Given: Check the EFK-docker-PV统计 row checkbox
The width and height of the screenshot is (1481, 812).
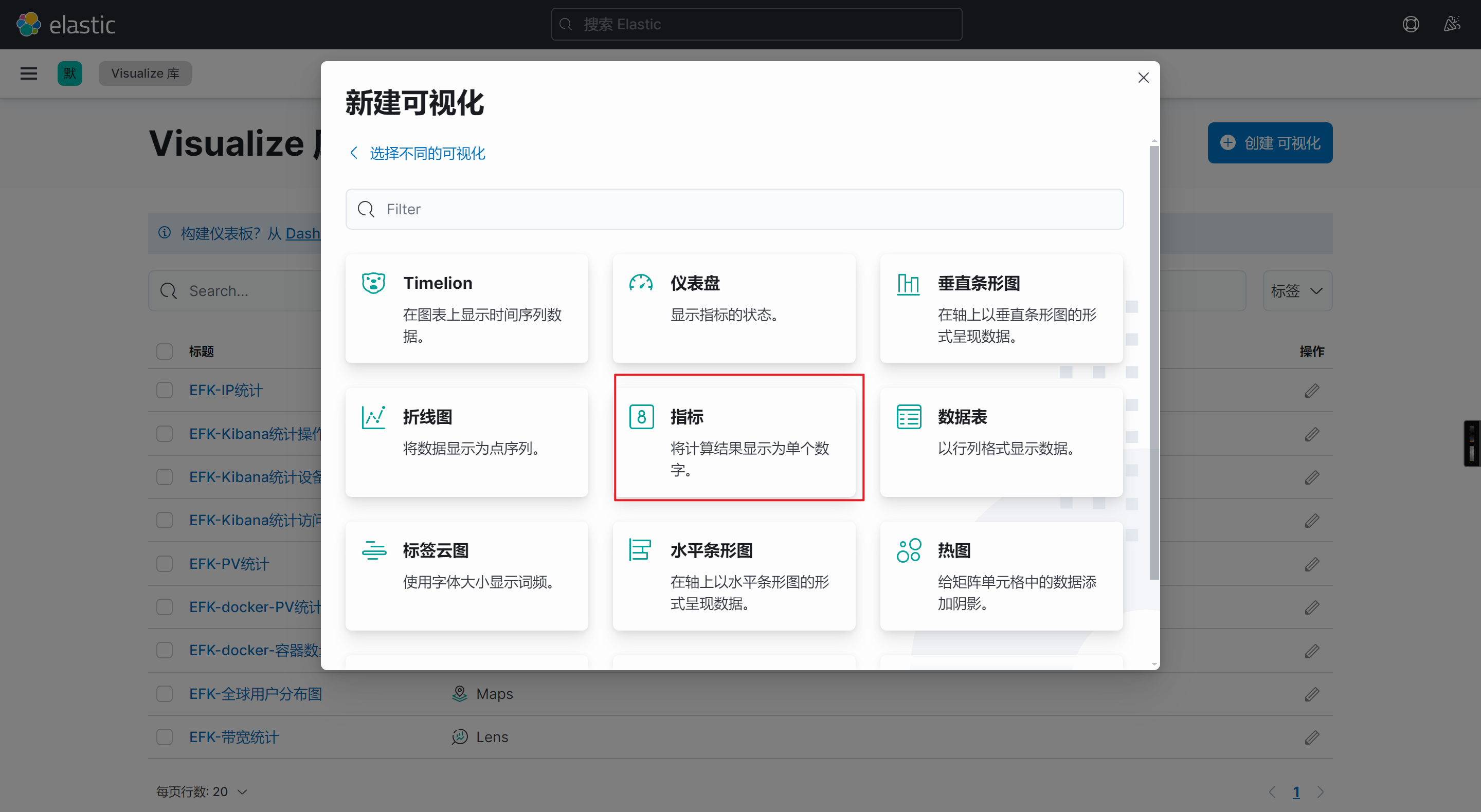Looking at the screenshot, I should [165, 607].
